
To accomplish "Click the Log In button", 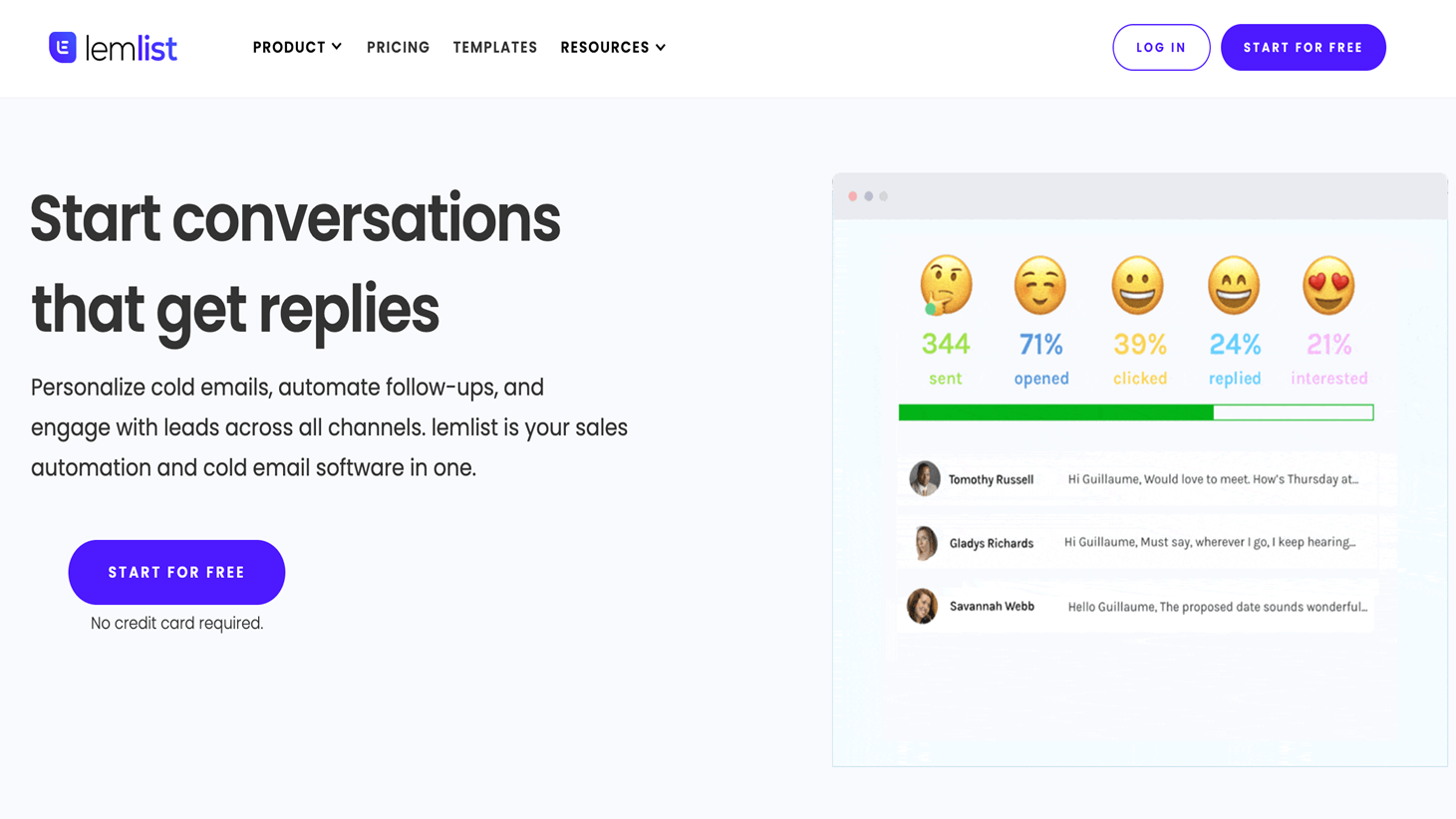I will coord(1161,47).
